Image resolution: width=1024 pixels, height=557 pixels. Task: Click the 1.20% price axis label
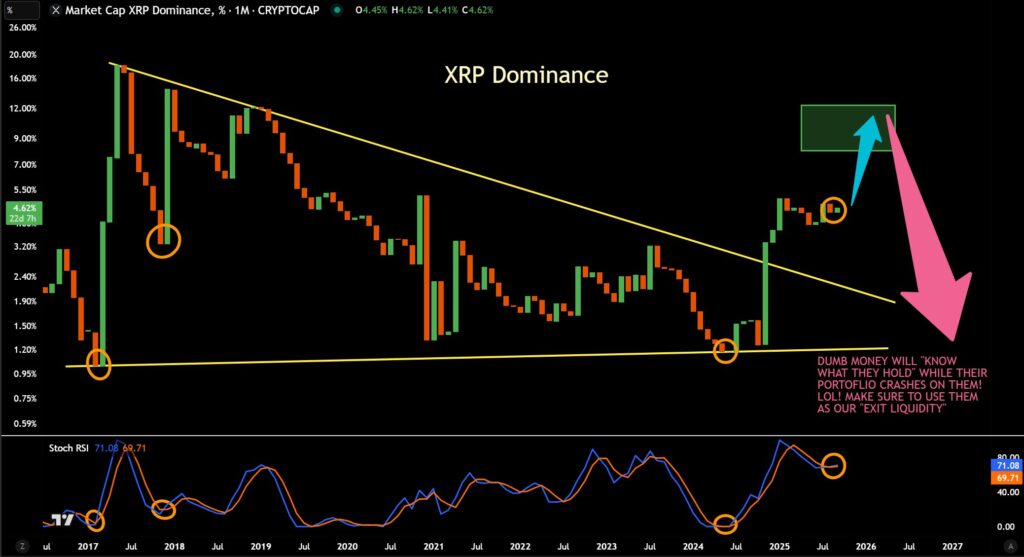tap(25, 350)
